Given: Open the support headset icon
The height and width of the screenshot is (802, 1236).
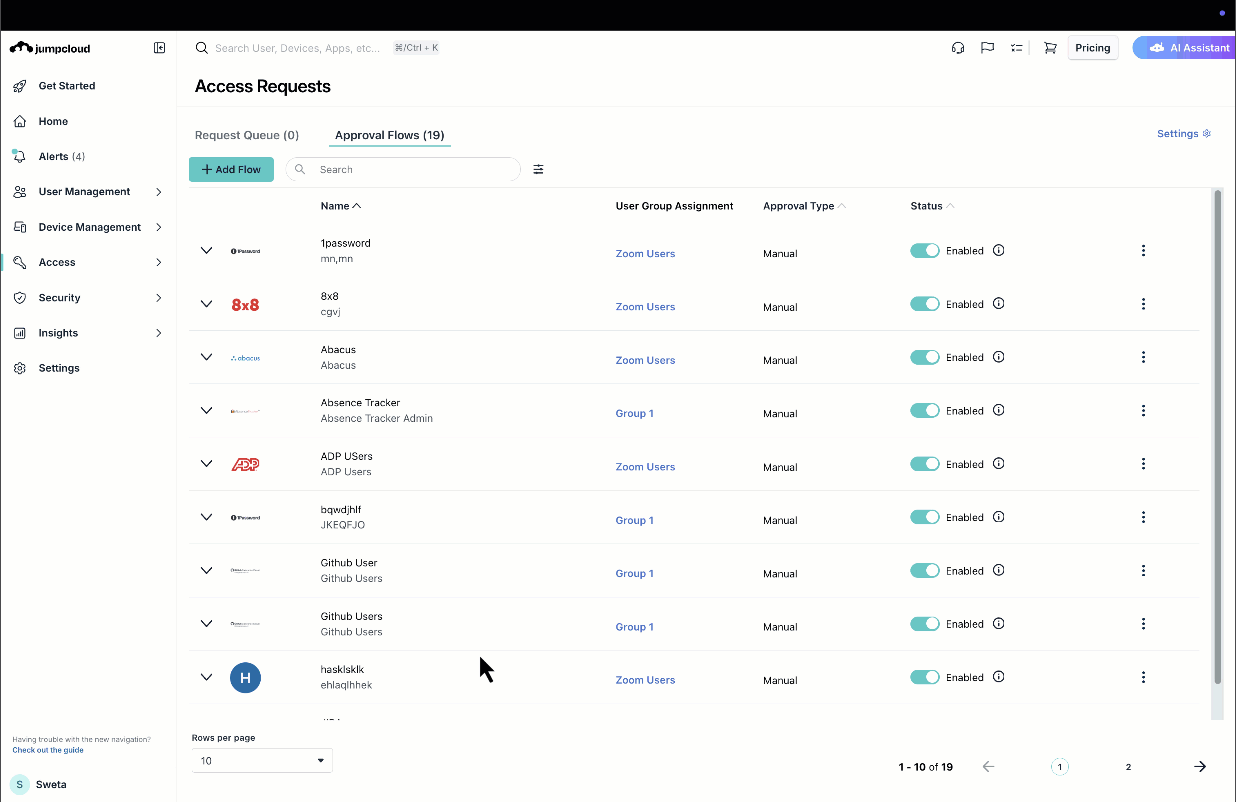Looking at the screenshot, I should point(958,48).
